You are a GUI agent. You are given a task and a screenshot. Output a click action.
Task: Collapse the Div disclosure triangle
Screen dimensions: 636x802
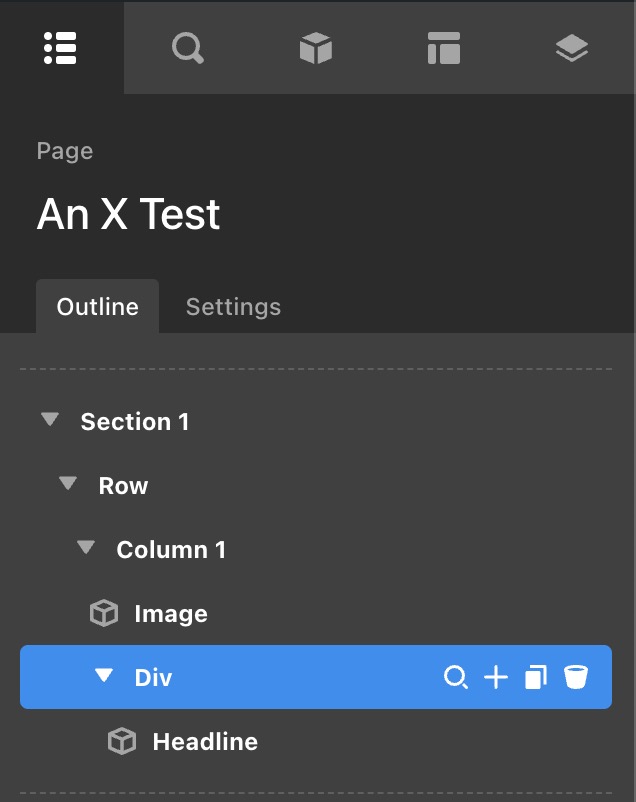(104, 677)
